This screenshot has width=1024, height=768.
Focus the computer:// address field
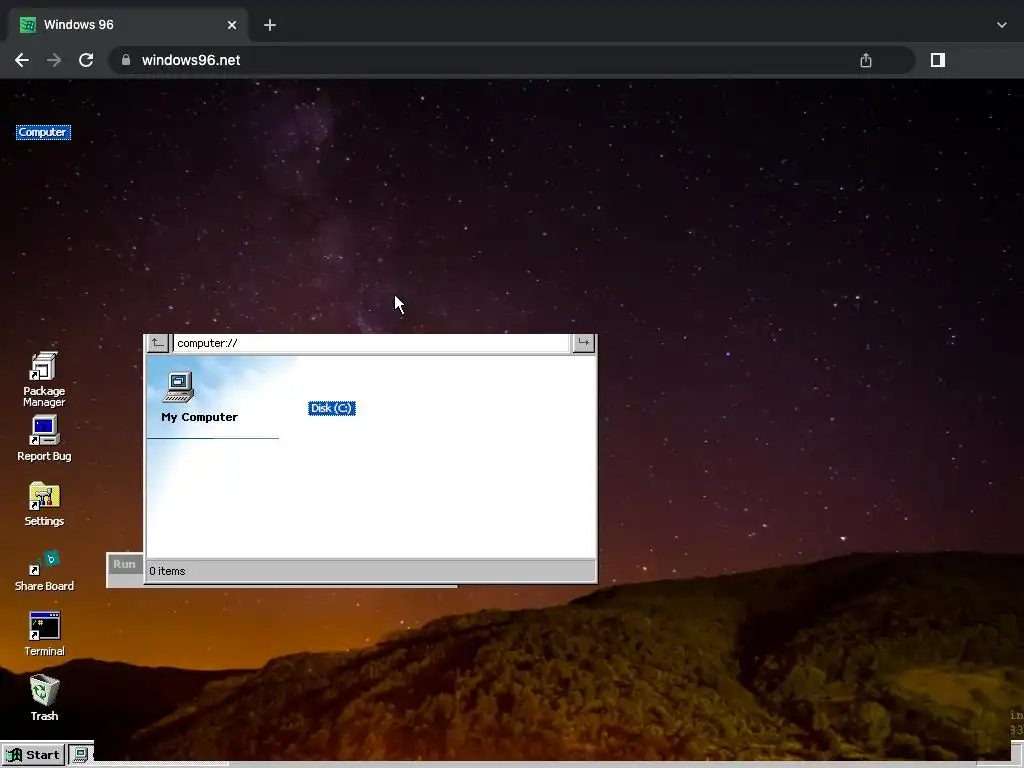(x=371, y=343)
